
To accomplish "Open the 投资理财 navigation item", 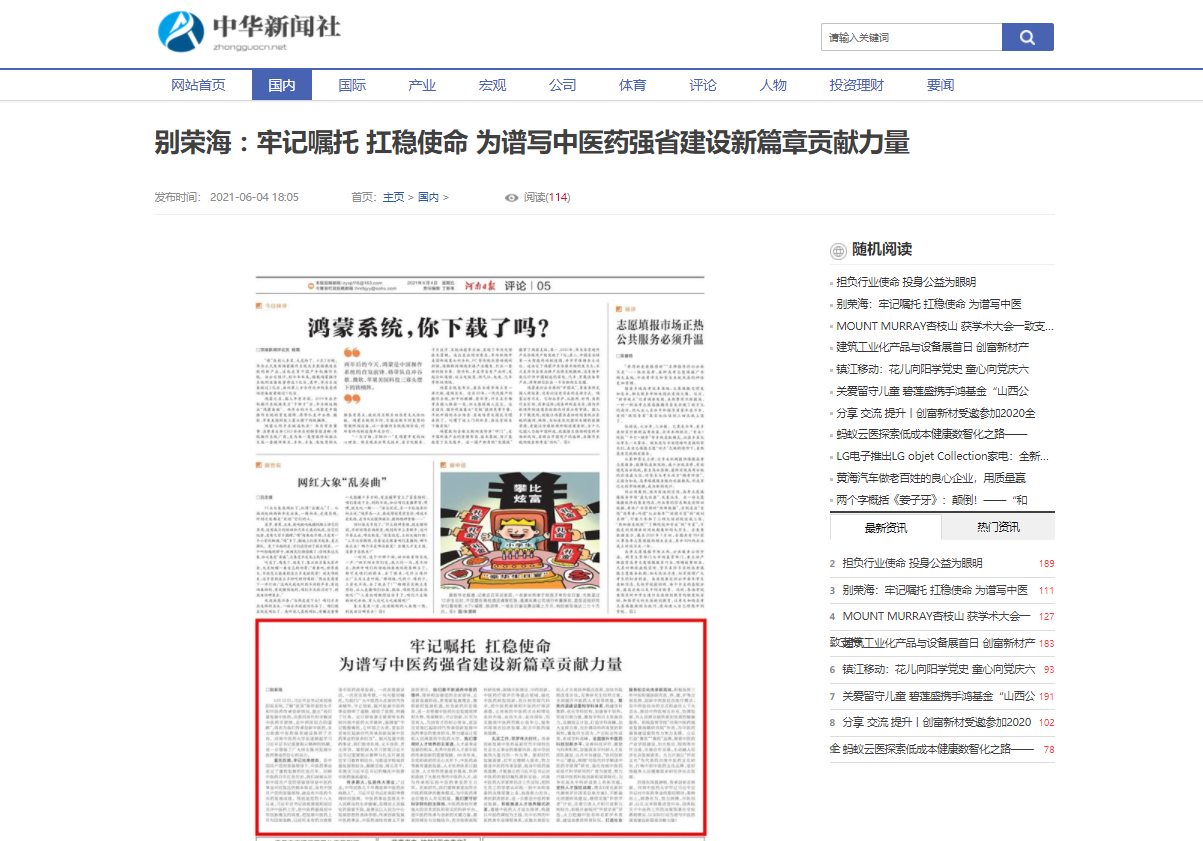I will (x=856, y=85).
